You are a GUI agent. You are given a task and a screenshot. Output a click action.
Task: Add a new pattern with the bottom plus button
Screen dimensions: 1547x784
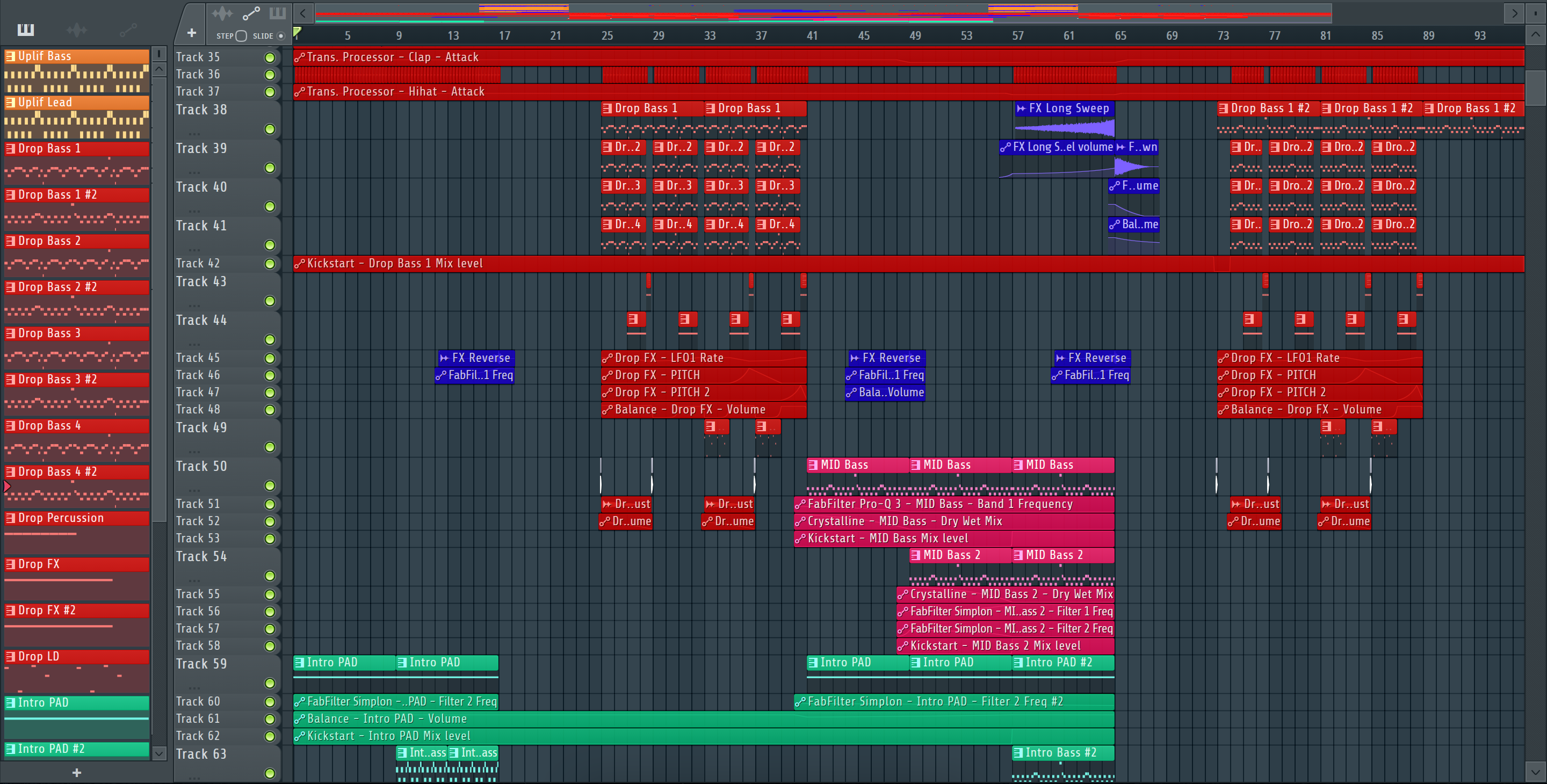point(76,773)
